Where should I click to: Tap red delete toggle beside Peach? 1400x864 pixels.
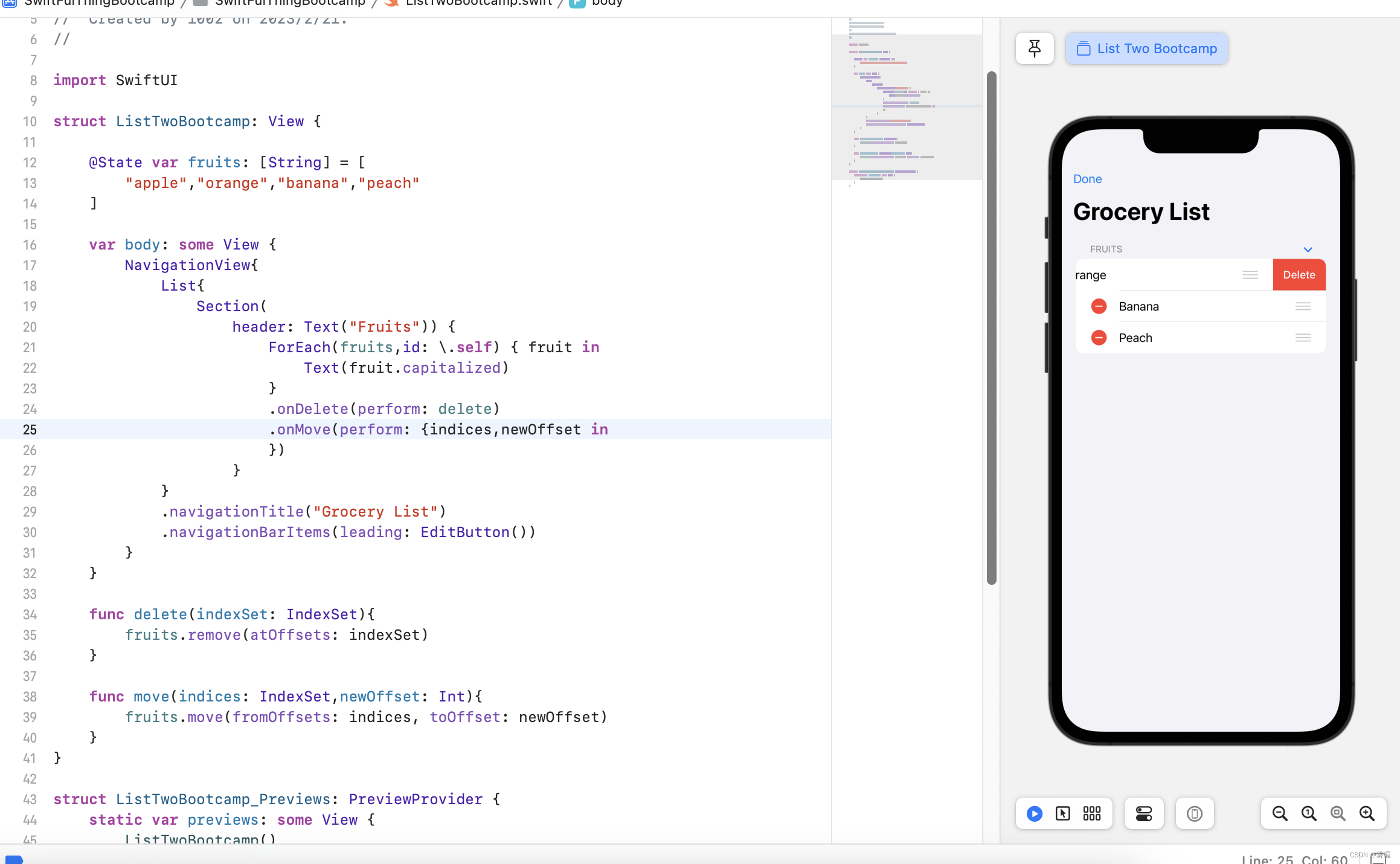pos(1099,338)
